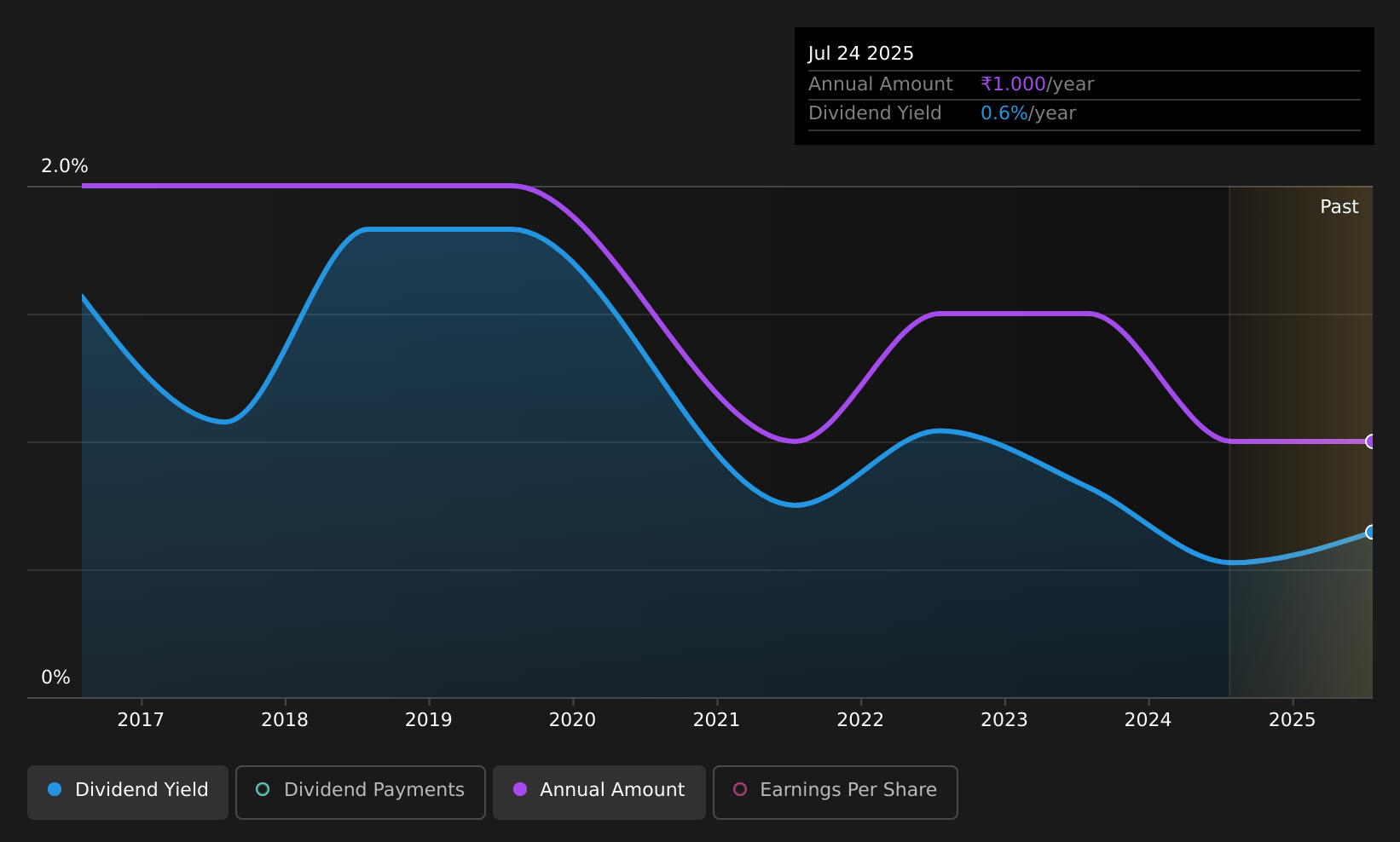This screenshot has height=842, width=1400.
Task: Click the blue Dividend Yield legend dot
Action: click(55, 789)
